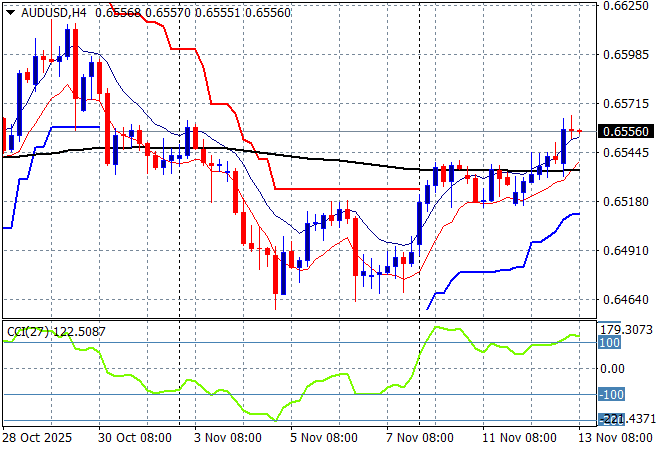660x450 pixels.
Task: Click the CCI 0.00 axis label
Action: (x=612, y=369)
